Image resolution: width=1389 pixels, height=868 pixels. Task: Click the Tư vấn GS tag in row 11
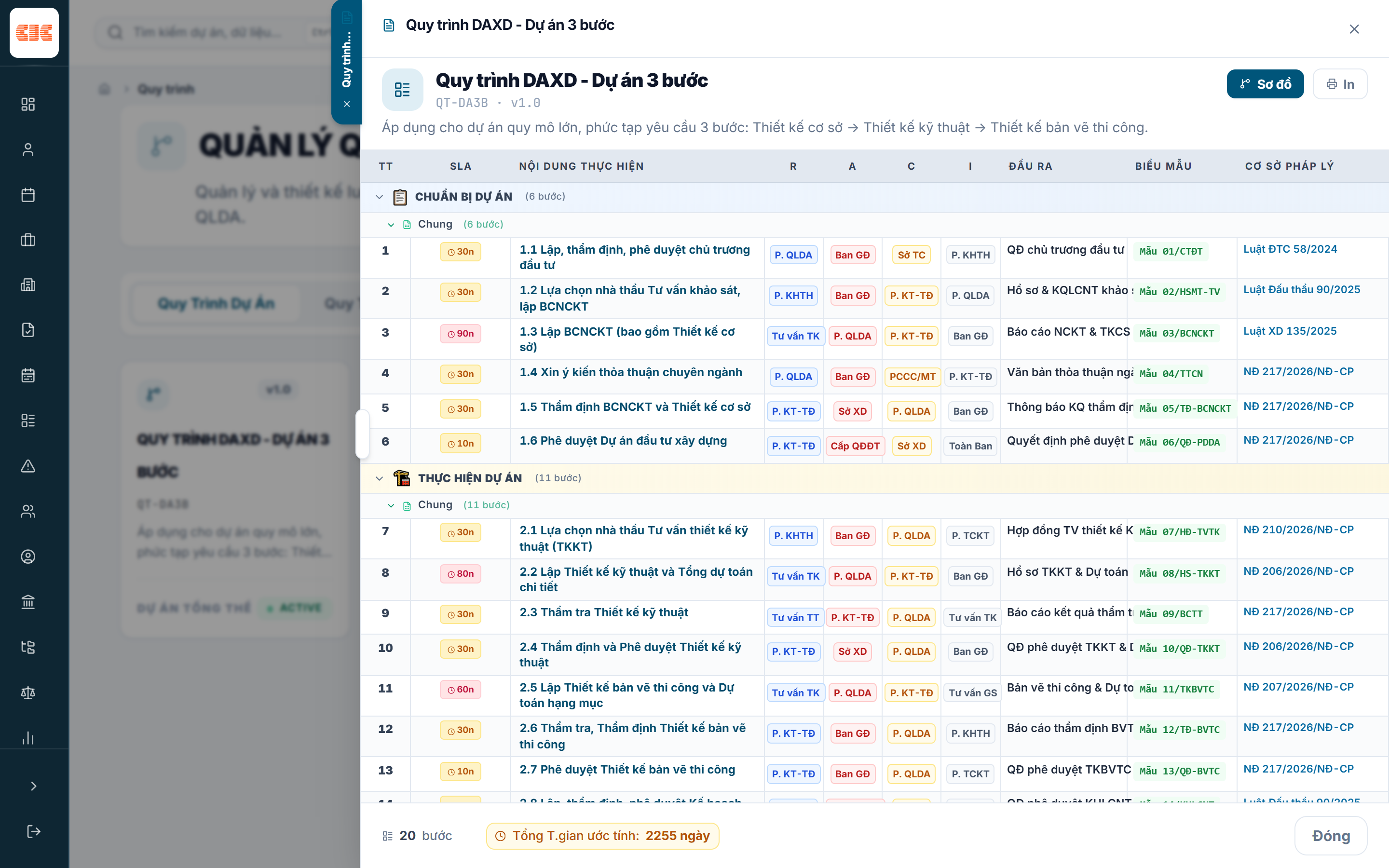point(972,693)
